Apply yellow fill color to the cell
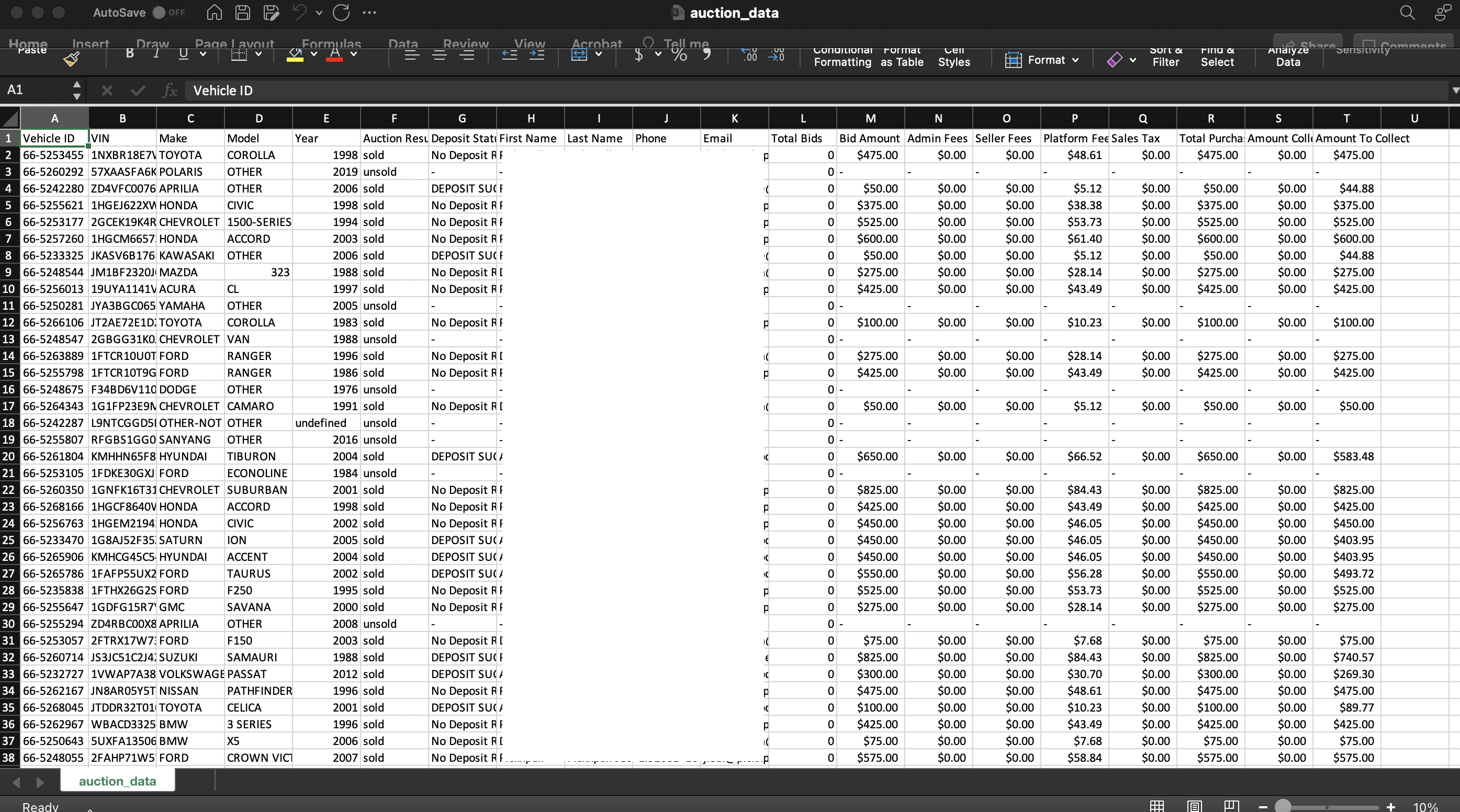The height and width of the screenshot is (812, 1460). pyautogui.click(x=295, y=54)
